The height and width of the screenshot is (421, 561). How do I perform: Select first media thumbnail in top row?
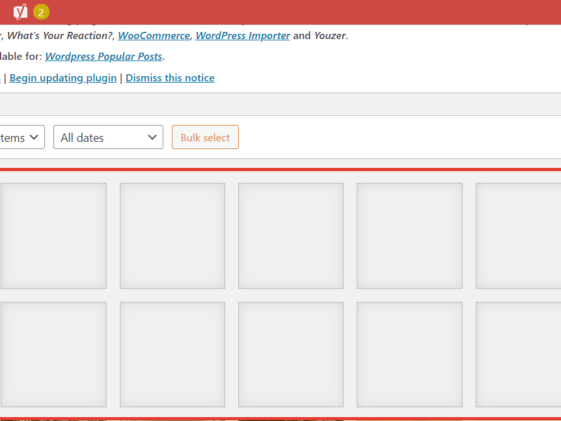coord(54,236)
